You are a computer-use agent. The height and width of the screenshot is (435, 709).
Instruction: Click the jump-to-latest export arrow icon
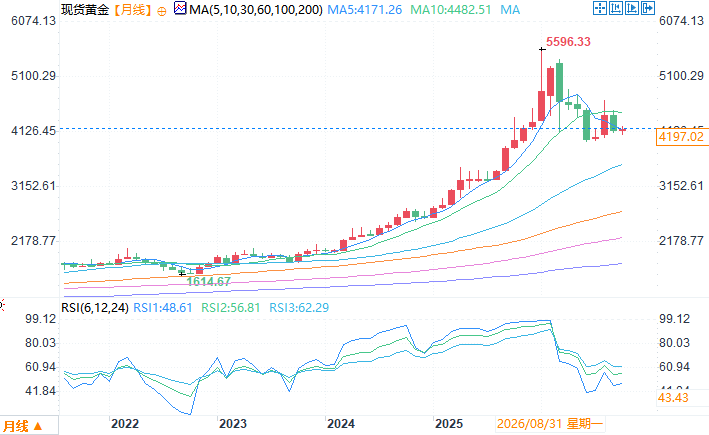[648, 8]
